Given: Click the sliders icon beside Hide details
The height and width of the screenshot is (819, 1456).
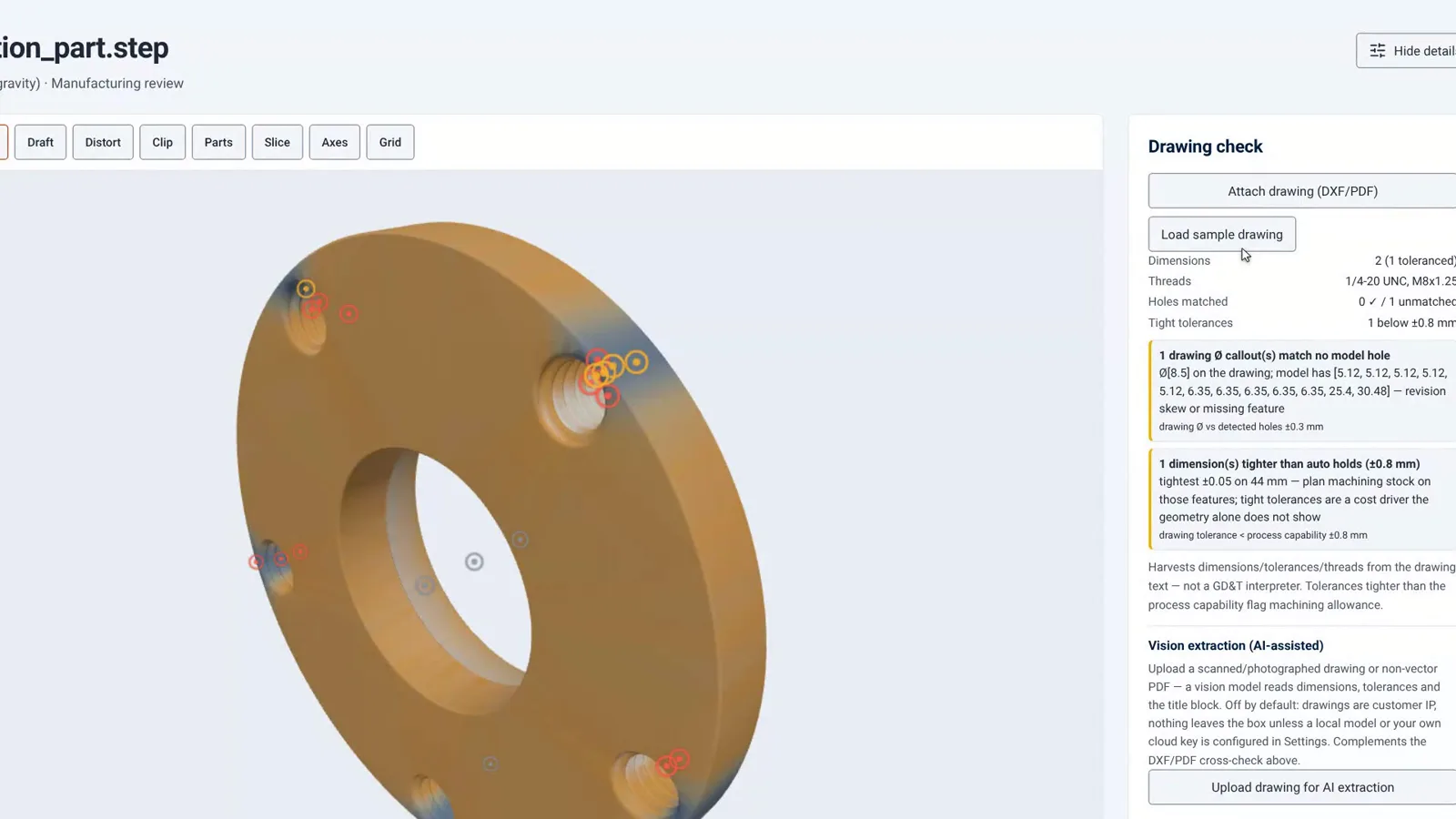Looking at the screenshot, I should (1378, 51).
